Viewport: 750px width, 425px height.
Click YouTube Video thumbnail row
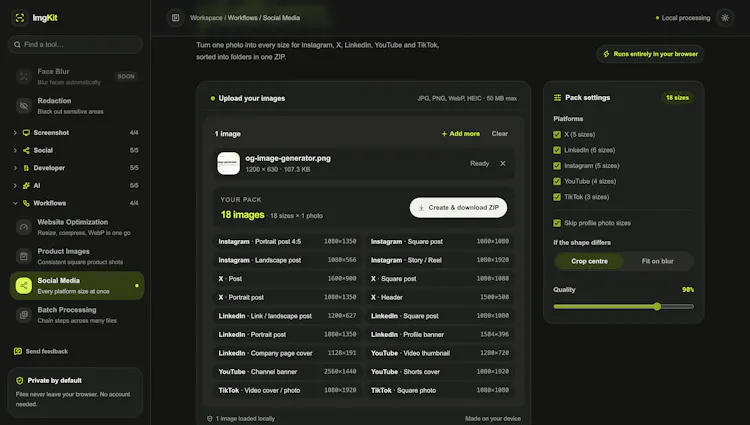[440, 353]
